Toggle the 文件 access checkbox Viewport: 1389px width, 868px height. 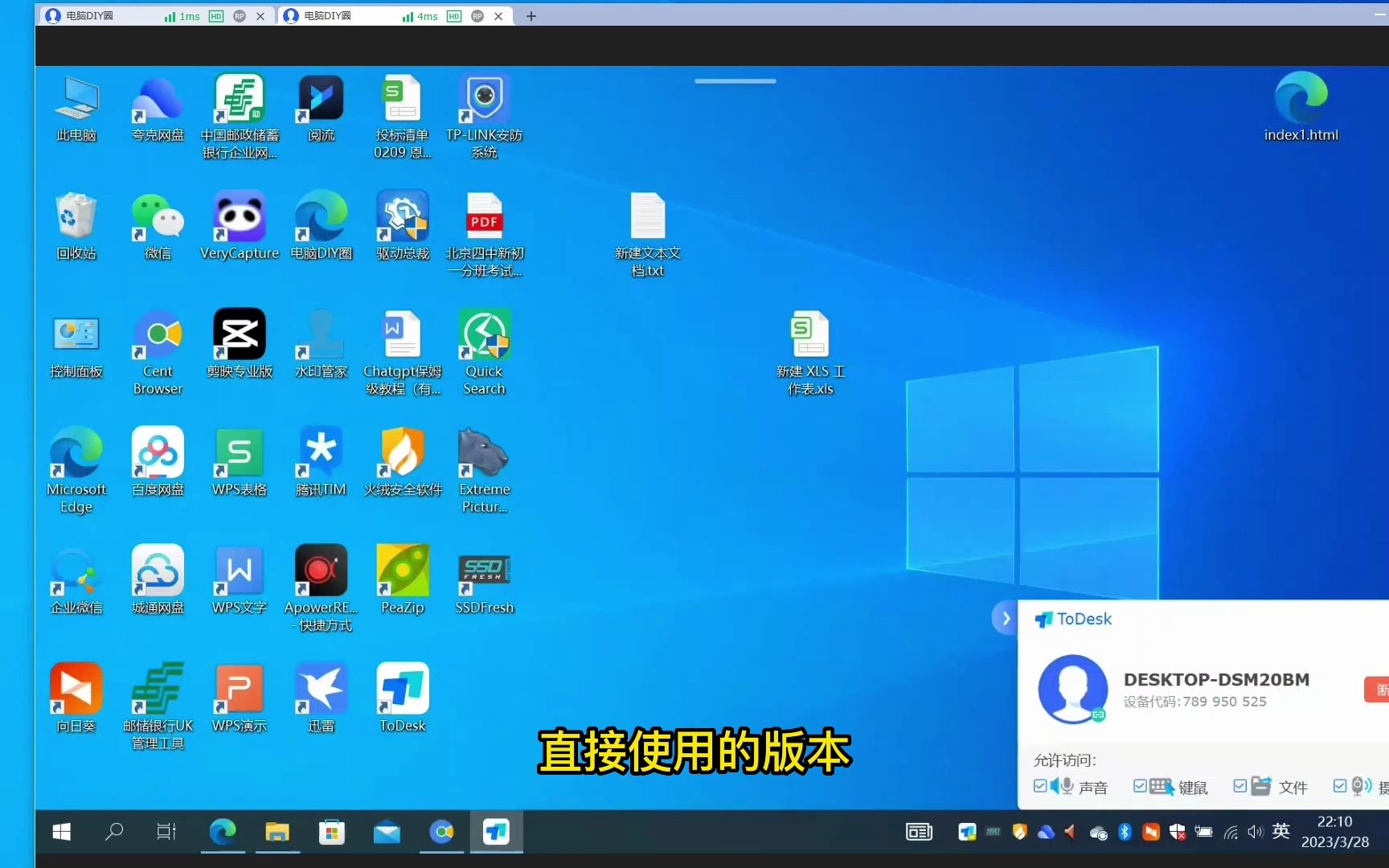click(1240, 786)
